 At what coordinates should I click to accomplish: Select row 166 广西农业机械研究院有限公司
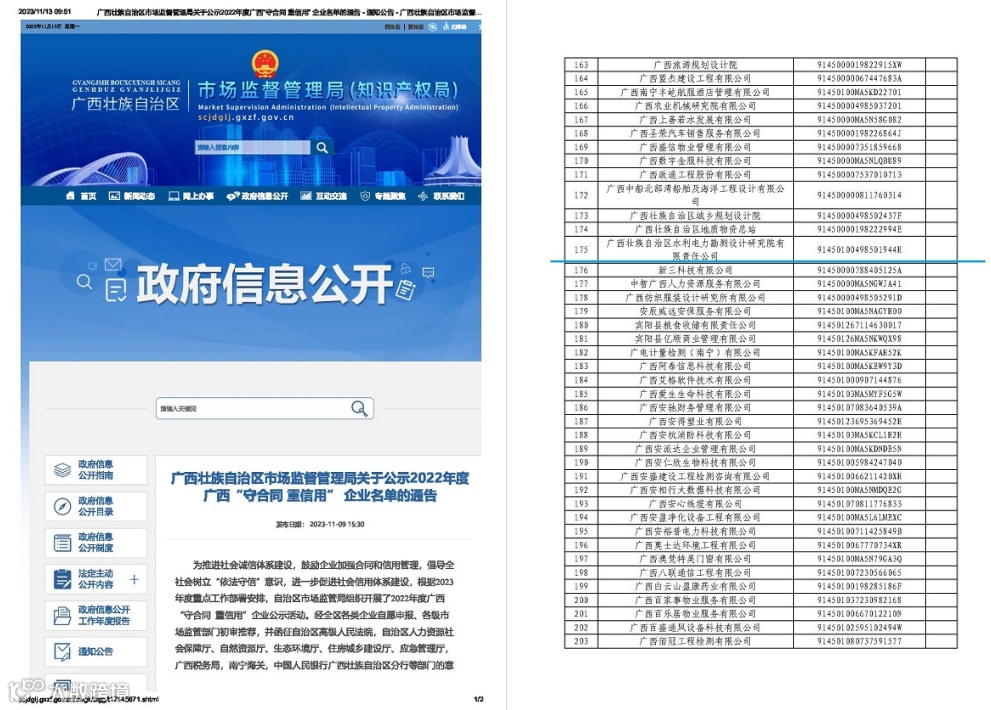760,106
